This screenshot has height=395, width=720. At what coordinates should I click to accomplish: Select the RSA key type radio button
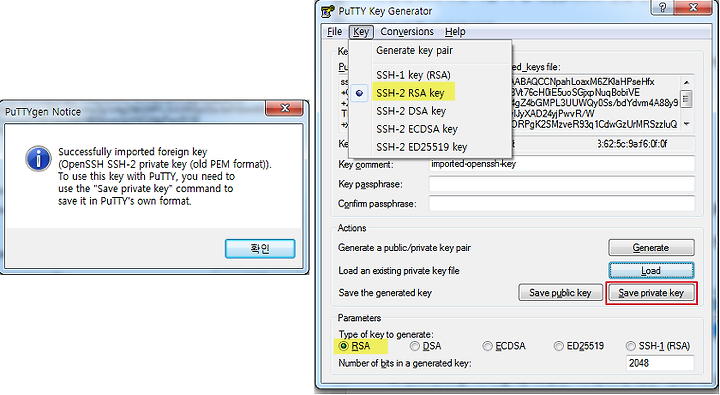pos(343,346)
